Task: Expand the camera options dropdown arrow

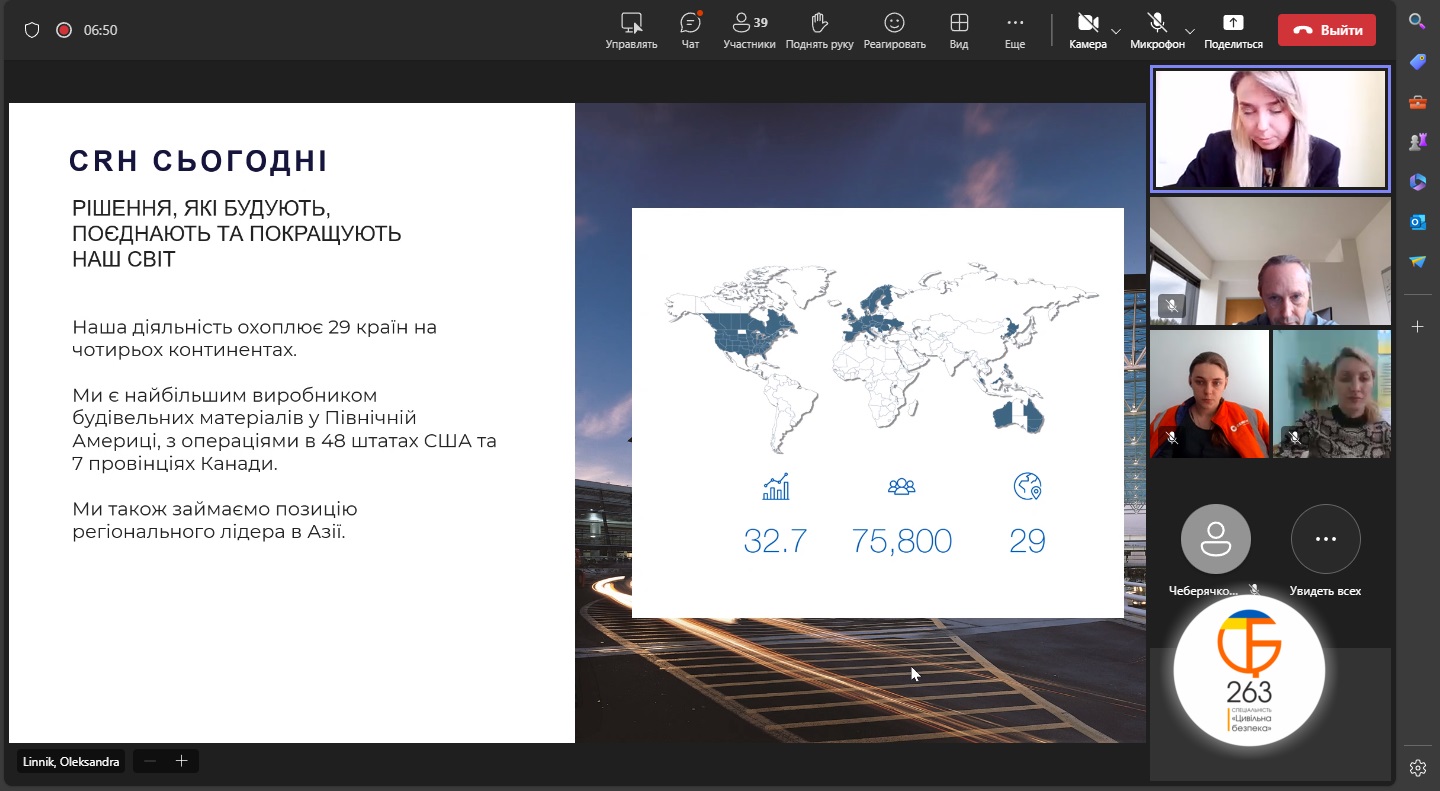Action: point(1116,31)
